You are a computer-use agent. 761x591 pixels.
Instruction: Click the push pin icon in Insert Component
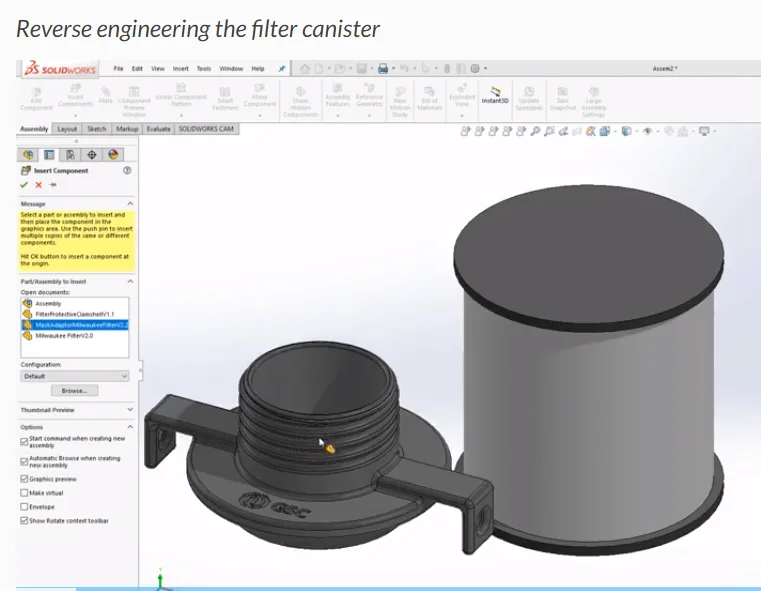53,185
